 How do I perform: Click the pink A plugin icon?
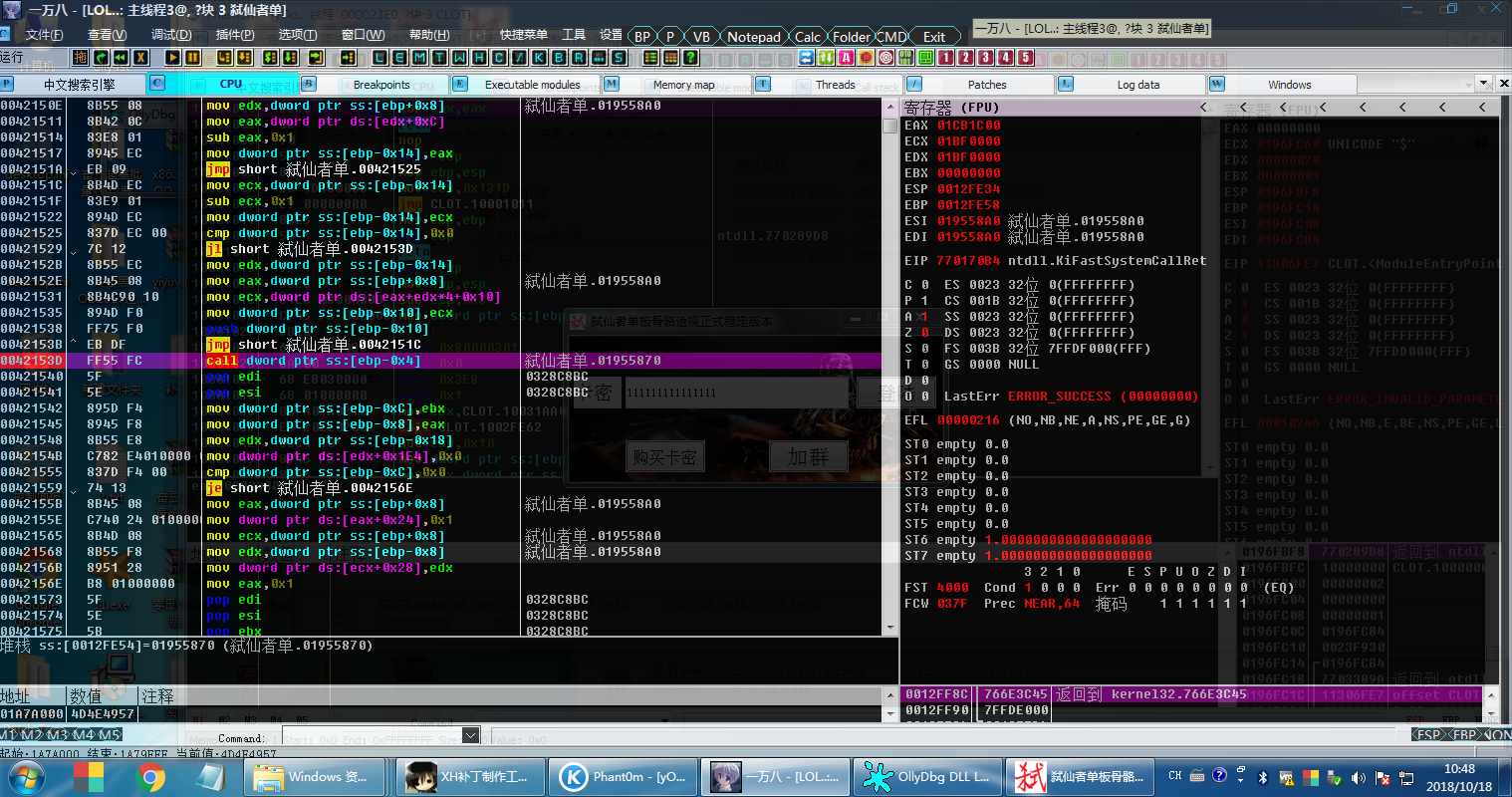(x=846, y=58)
